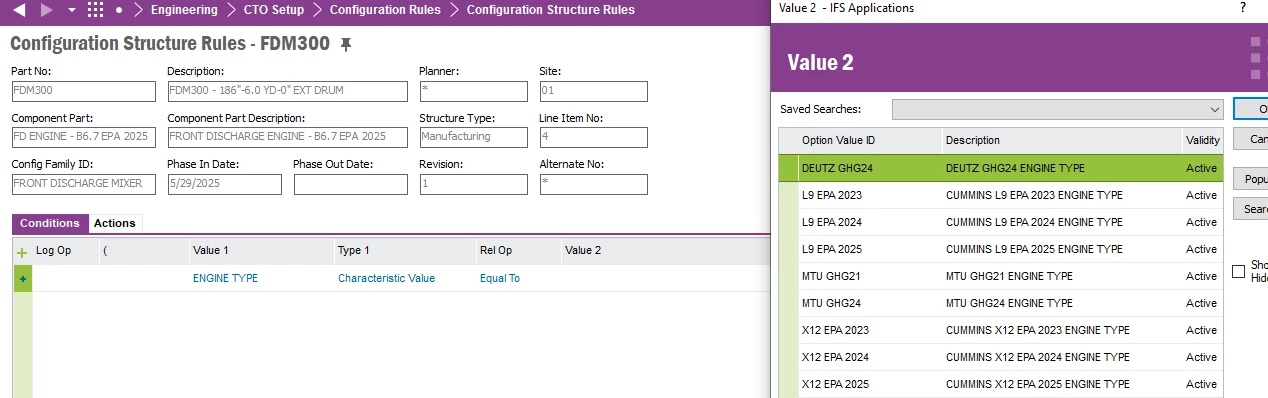The width and height of the screenshot is (1268, 398).
Task: Open the Engineering breadcrumb
Action: 184,10
